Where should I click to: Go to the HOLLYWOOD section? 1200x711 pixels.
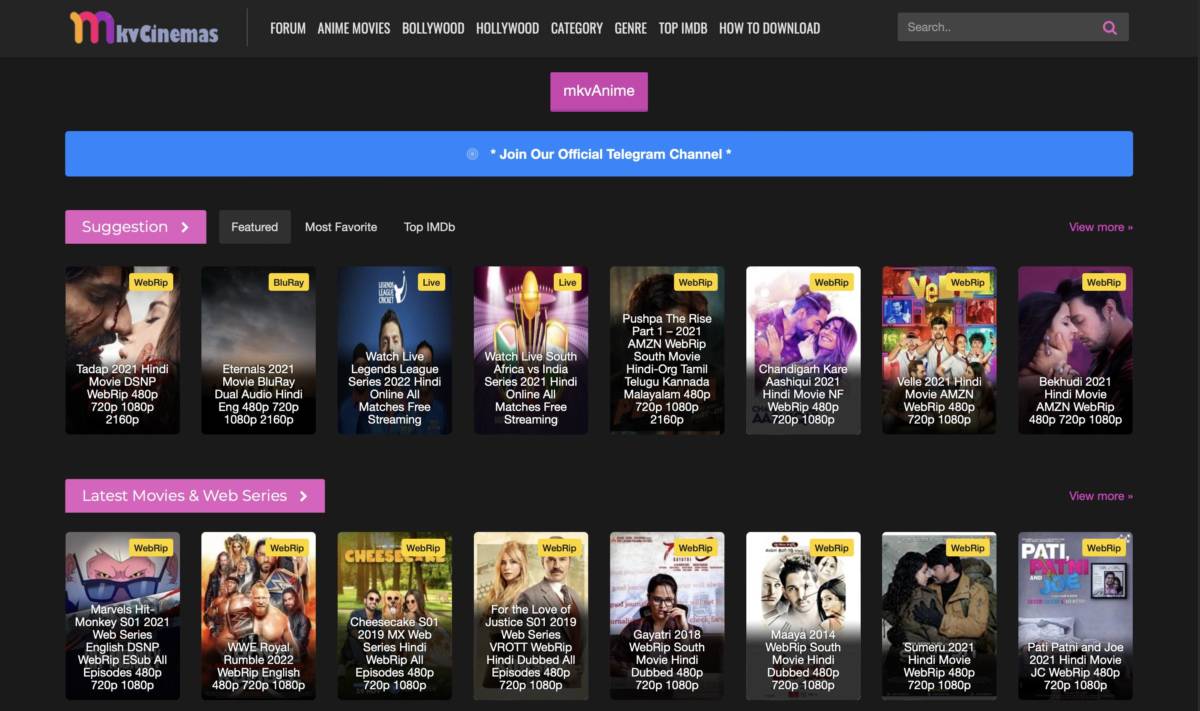coord(507,28)
